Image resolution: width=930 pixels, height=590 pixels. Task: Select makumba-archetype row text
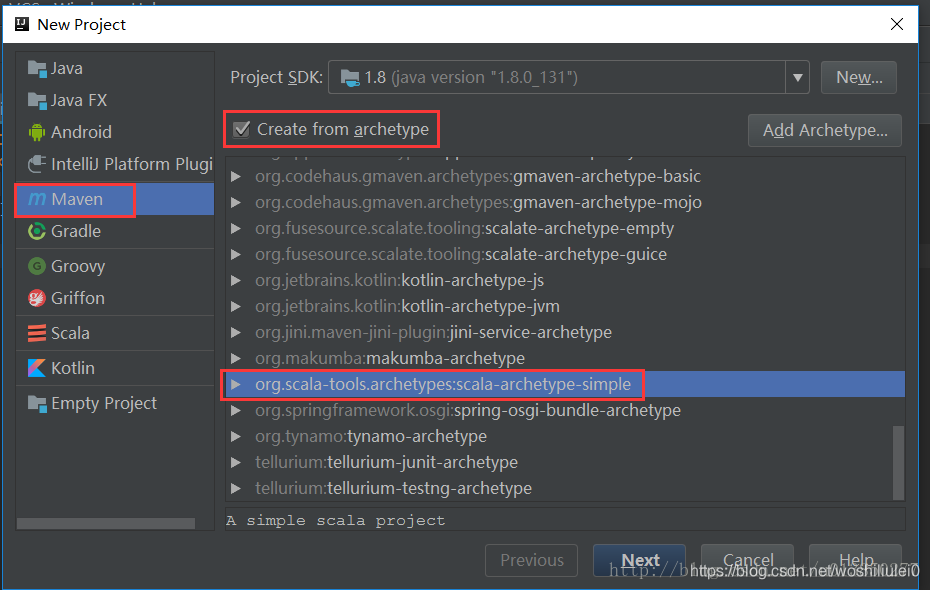click(x=390, y=358)
